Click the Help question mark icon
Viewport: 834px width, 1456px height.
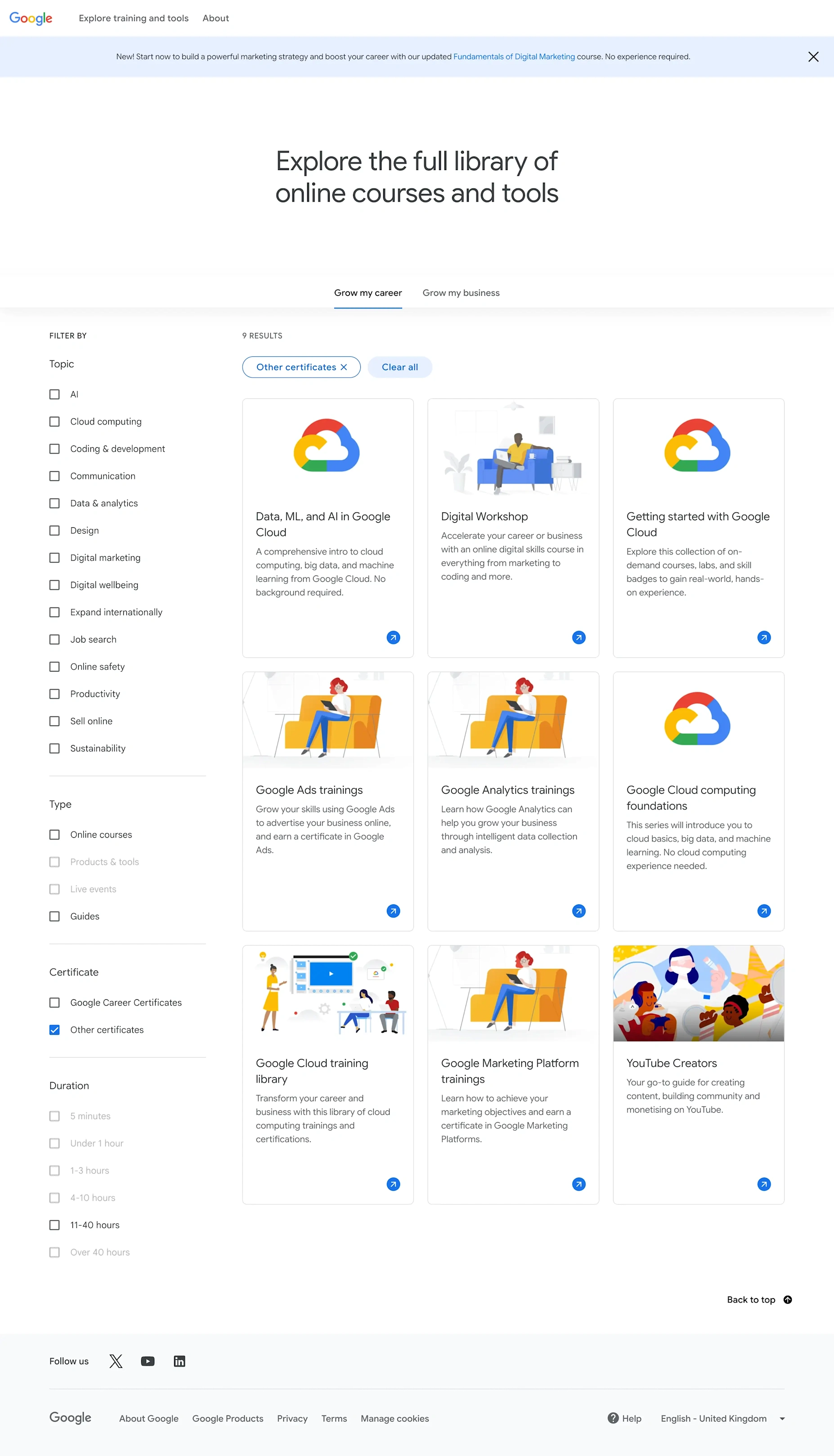614,1418
